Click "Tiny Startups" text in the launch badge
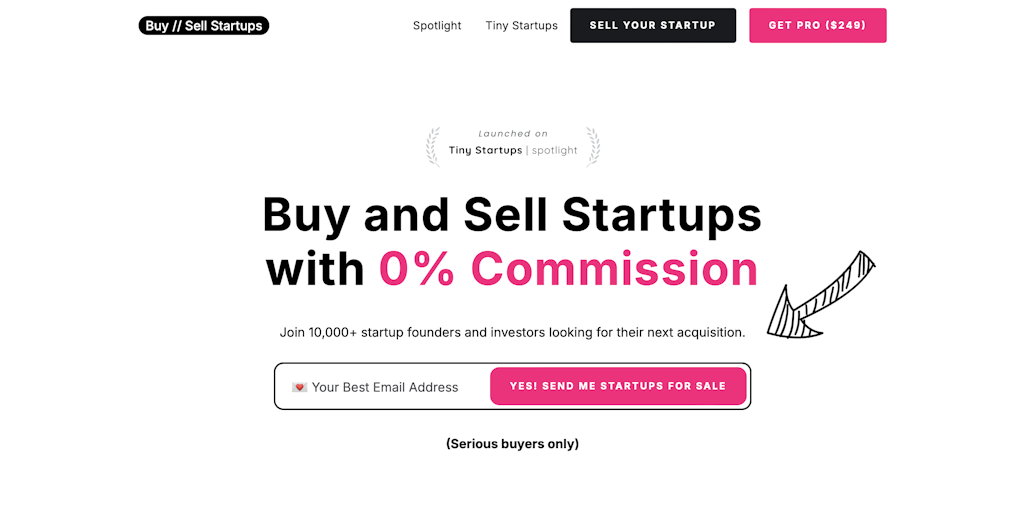 pyautogui.click(x=485, y=151)
